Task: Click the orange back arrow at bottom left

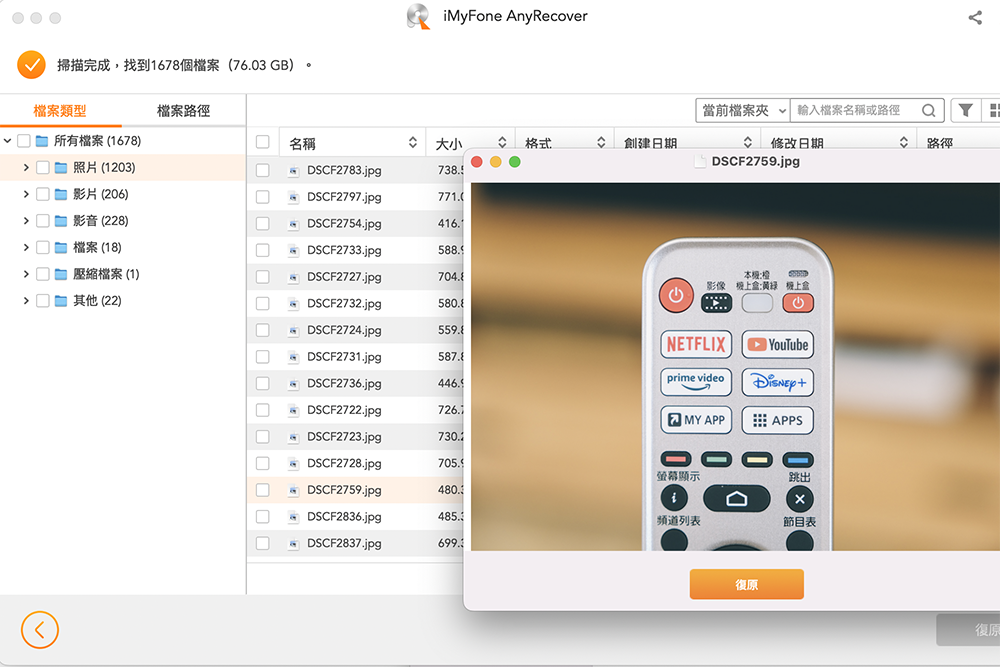Action: coord(40,630)
